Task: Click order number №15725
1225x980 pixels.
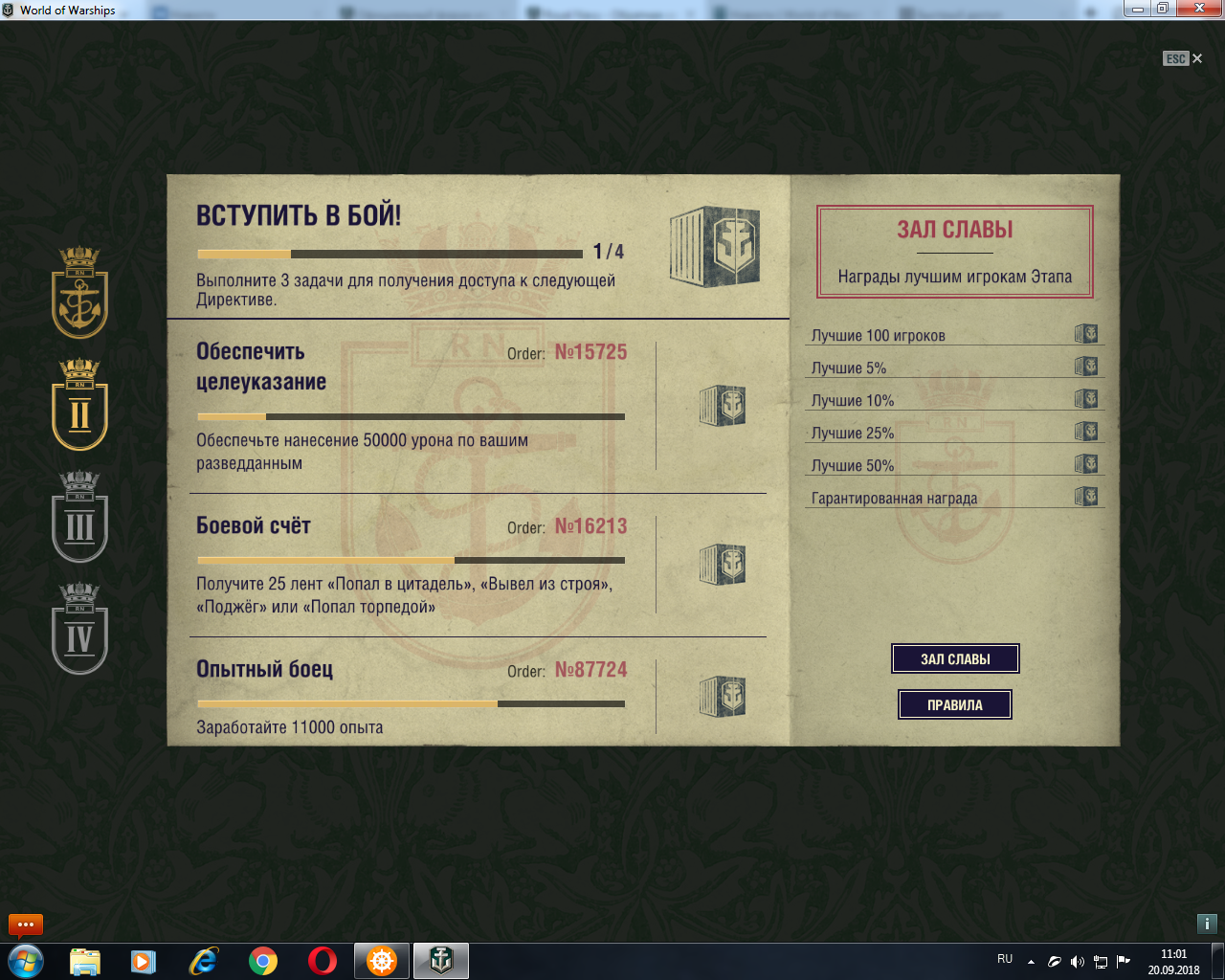Action: [x=591, y=352]
